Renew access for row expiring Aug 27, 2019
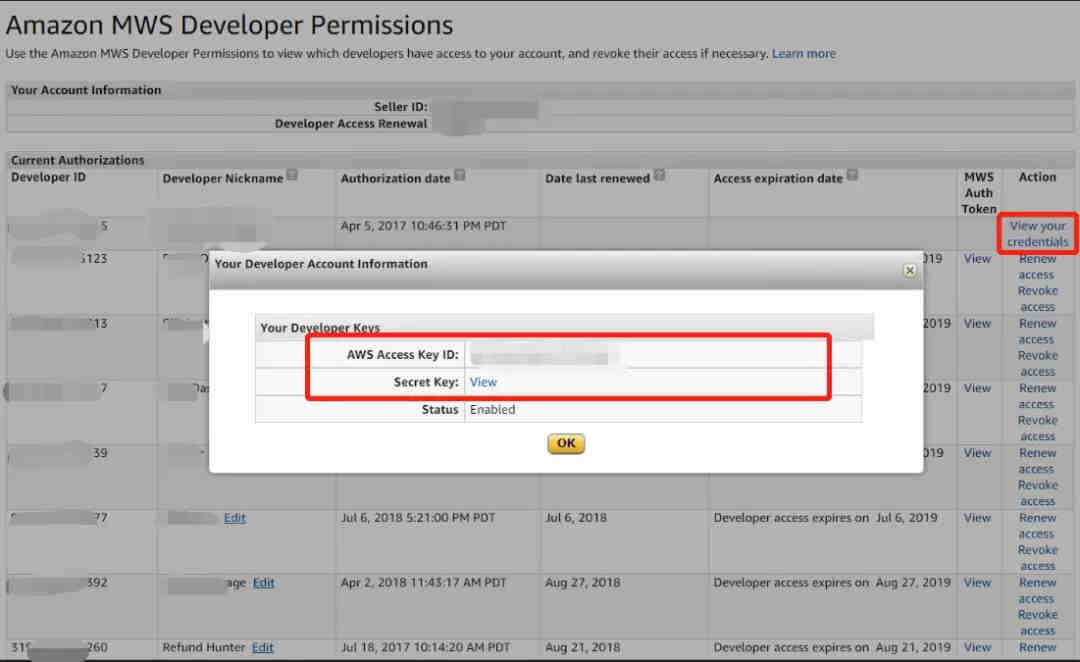The height and width of the screenshot is (662, 1080). [1037, 591]
